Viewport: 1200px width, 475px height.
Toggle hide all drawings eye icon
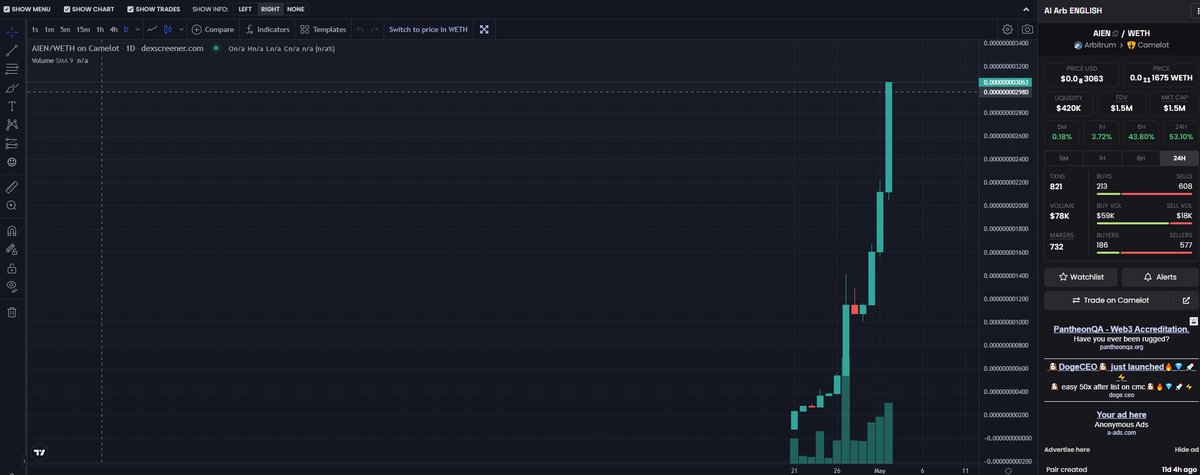pos(12,286)
